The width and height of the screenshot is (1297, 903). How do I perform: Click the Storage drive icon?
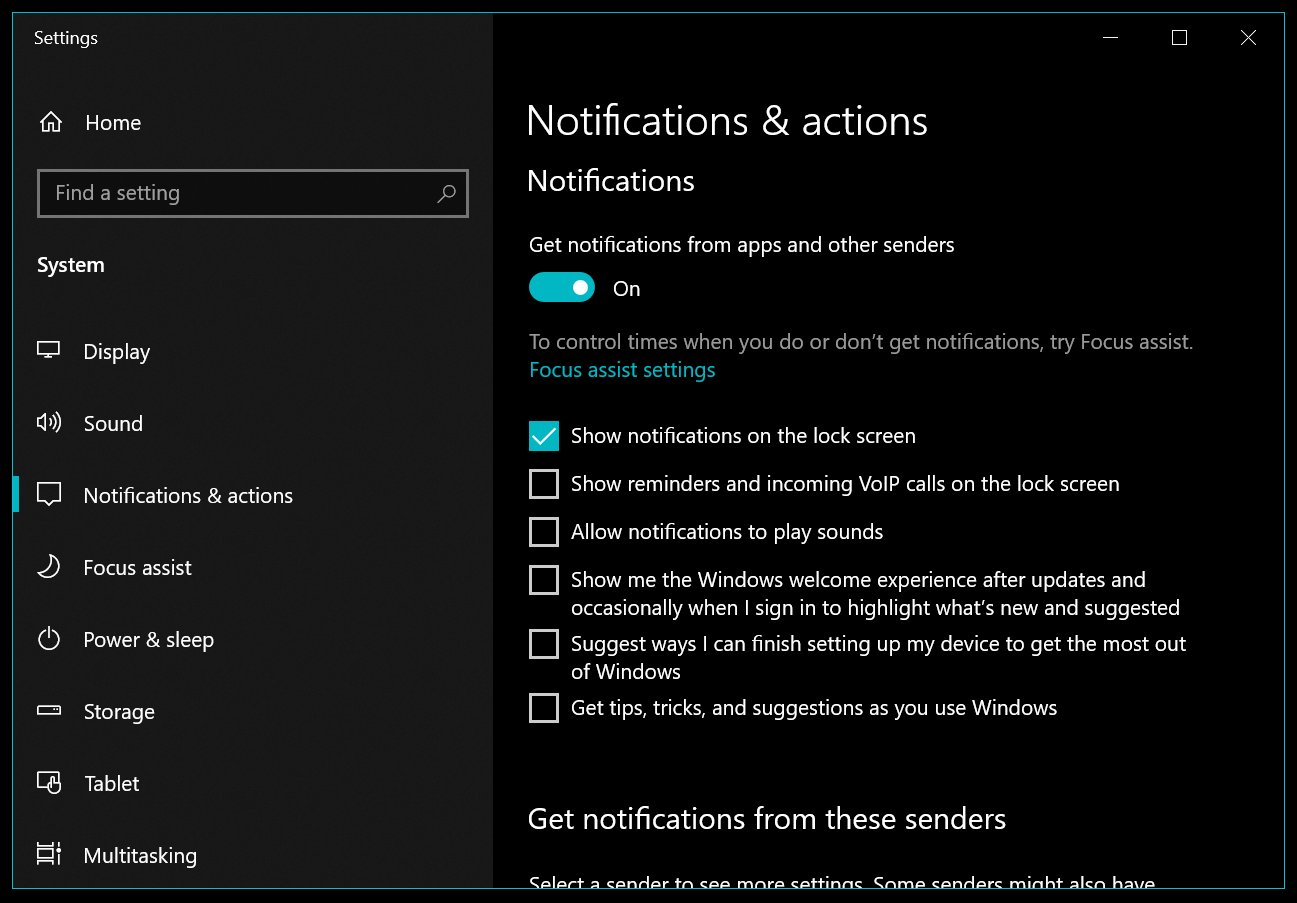pyautogui.click(x=49, y=711)
